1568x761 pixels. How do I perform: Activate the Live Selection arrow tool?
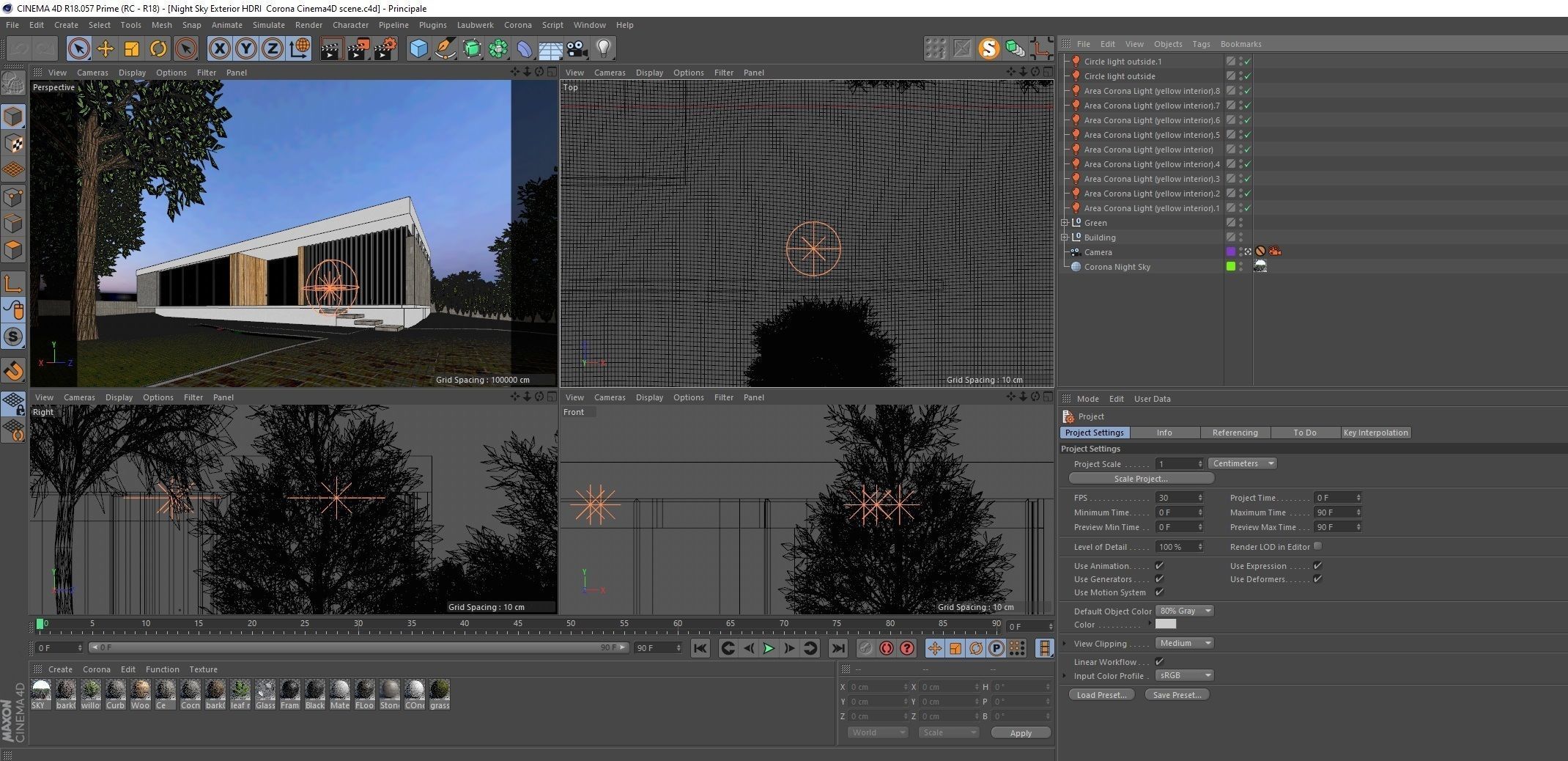78,49
